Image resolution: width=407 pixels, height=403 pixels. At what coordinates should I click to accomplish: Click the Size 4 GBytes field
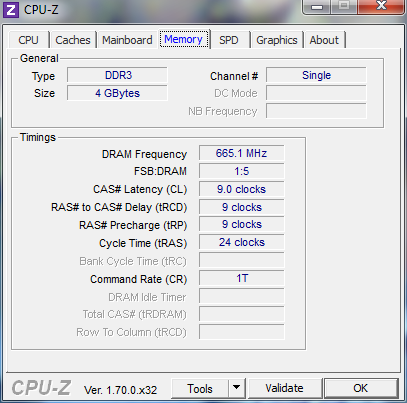(x=117, y=93)
